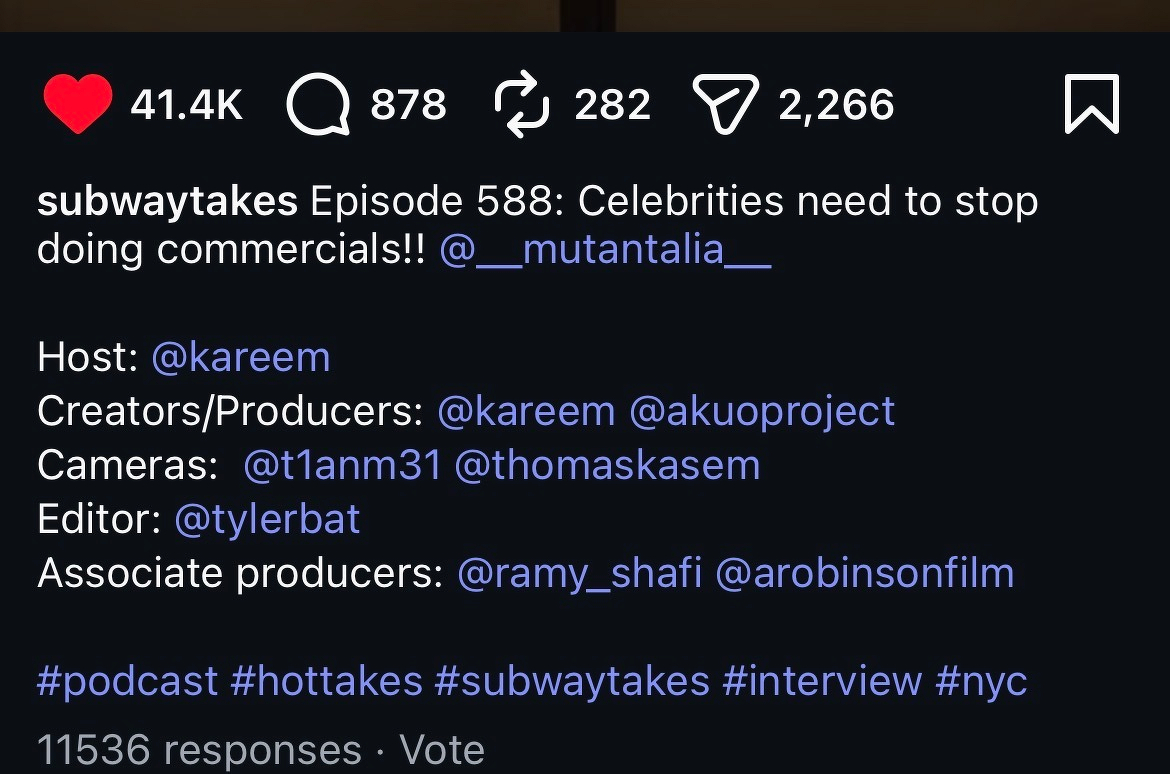Open the subwaytakes profile
Viewport: 1170px width, 774px height.
click(166, 201)
